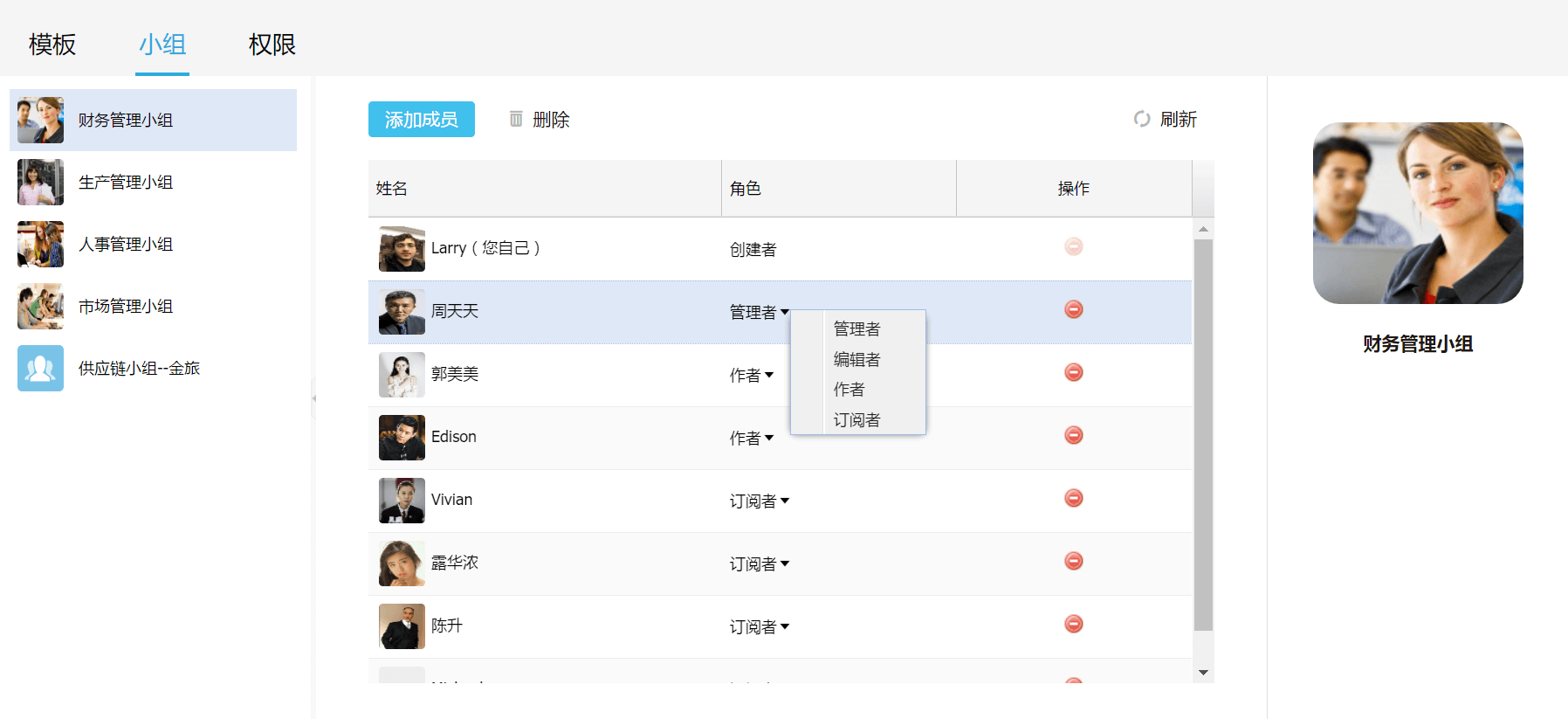Screen dimensions: 1568x719
Task: Open Vivian's 订阅者 role dropdown
Action: (759, 501)
